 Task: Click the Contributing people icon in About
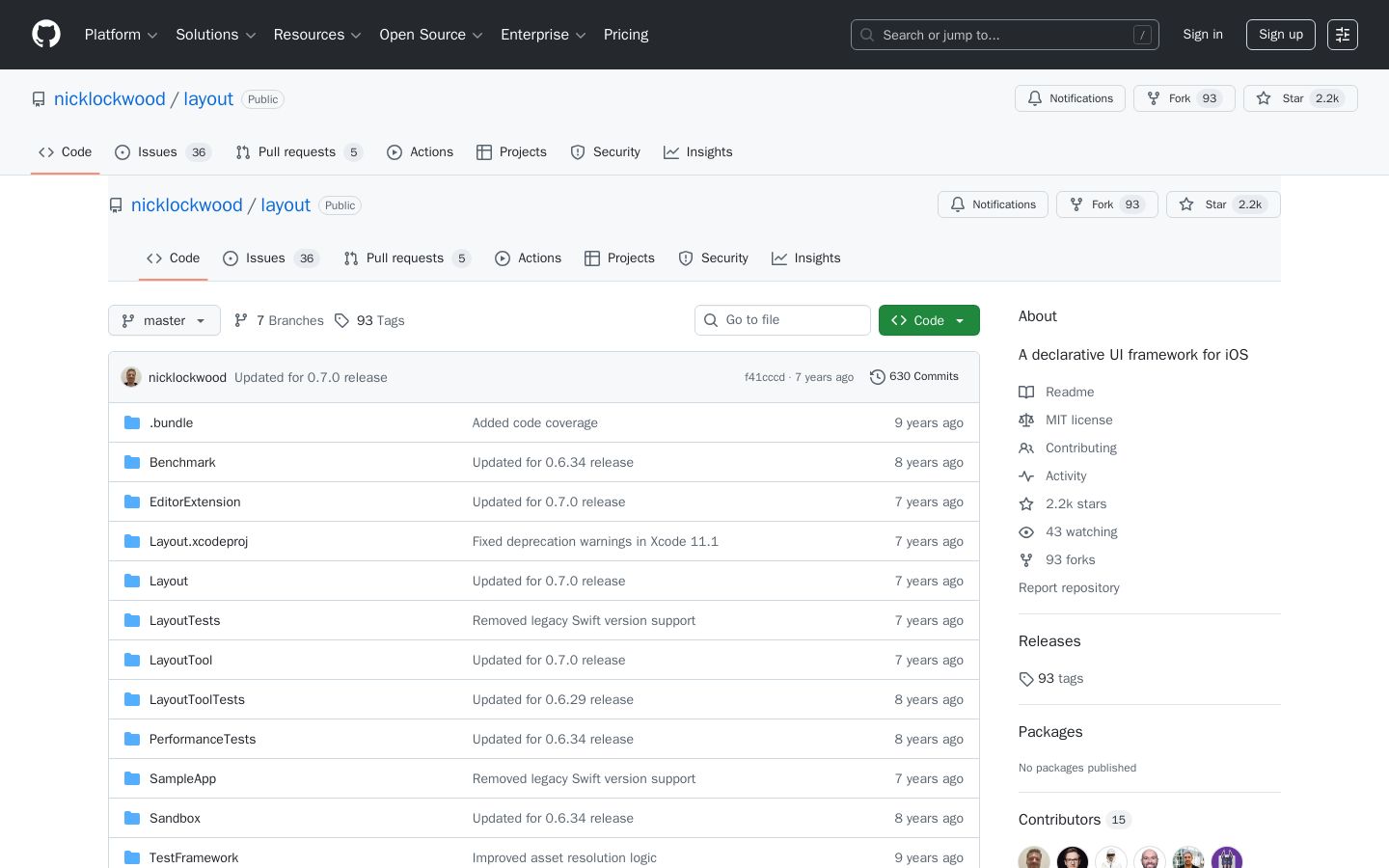[x=1026, y=448]
